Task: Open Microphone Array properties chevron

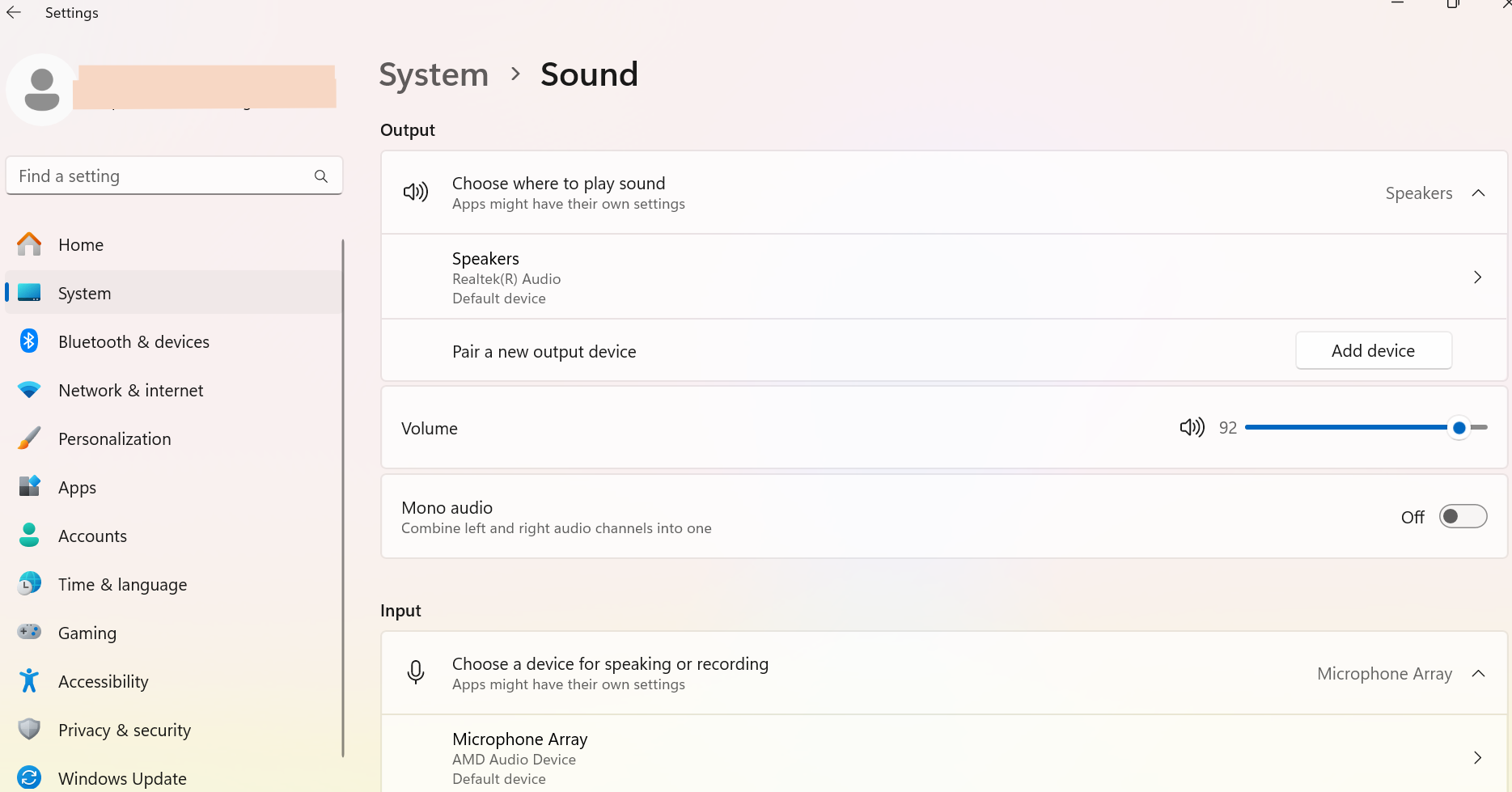Action: pos(1477,758)
